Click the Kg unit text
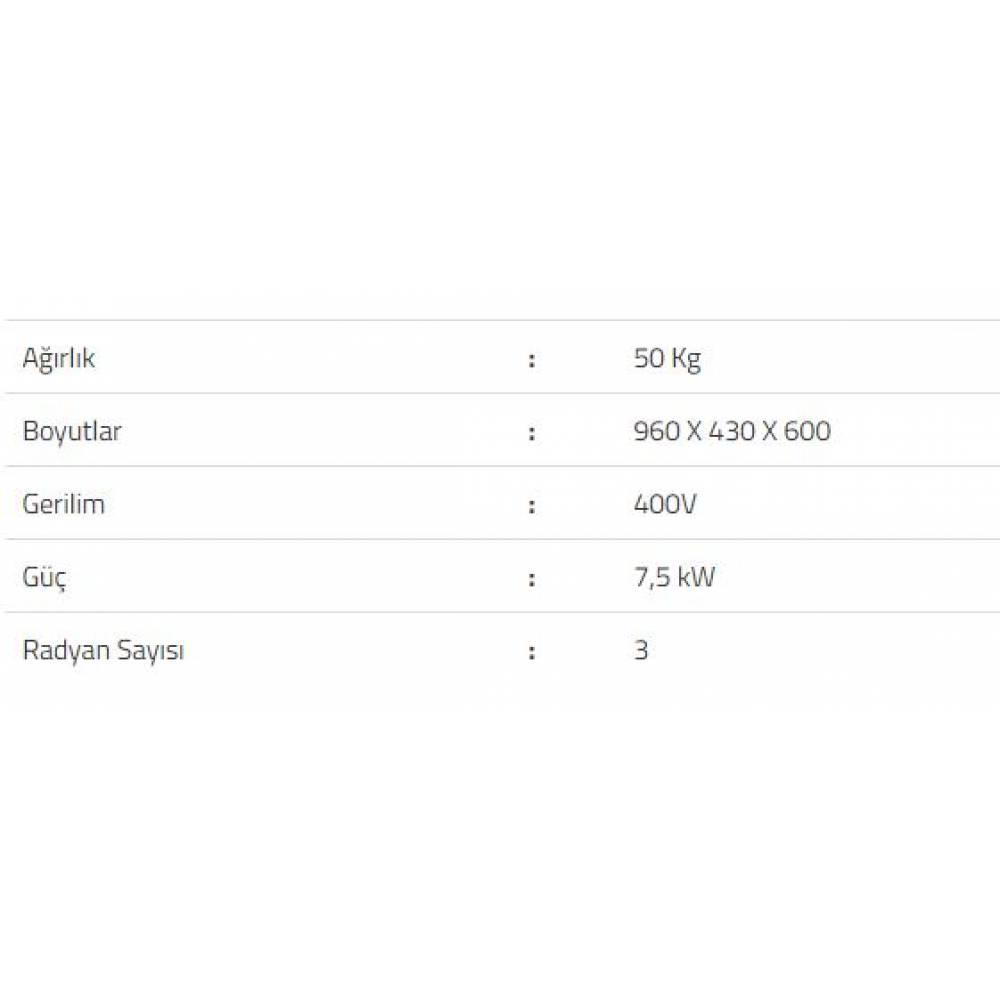Image resolution: width=1000 pixels, height=1000 pixels. coord(687,358)
